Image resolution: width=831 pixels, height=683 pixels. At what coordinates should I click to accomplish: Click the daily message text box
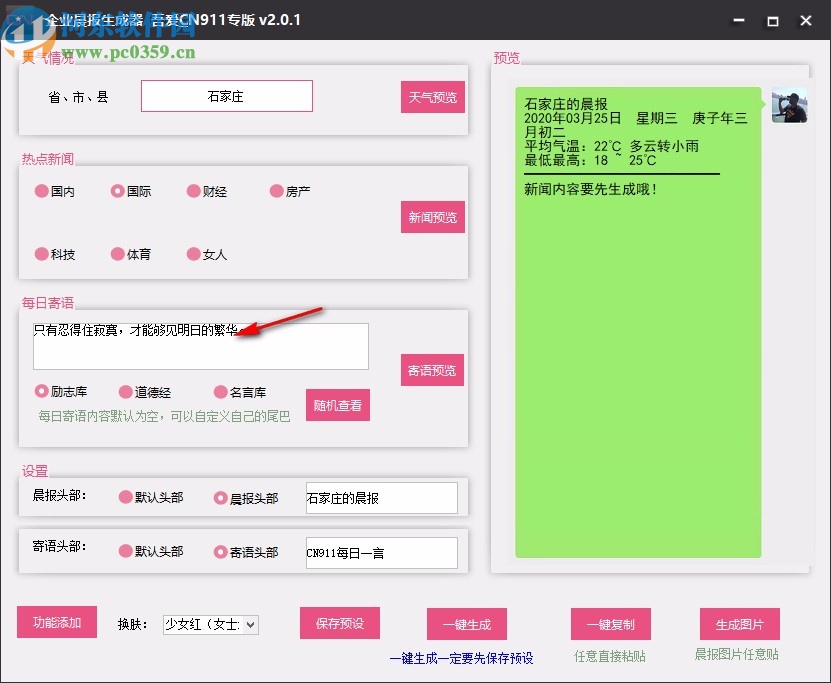[200, 346]
